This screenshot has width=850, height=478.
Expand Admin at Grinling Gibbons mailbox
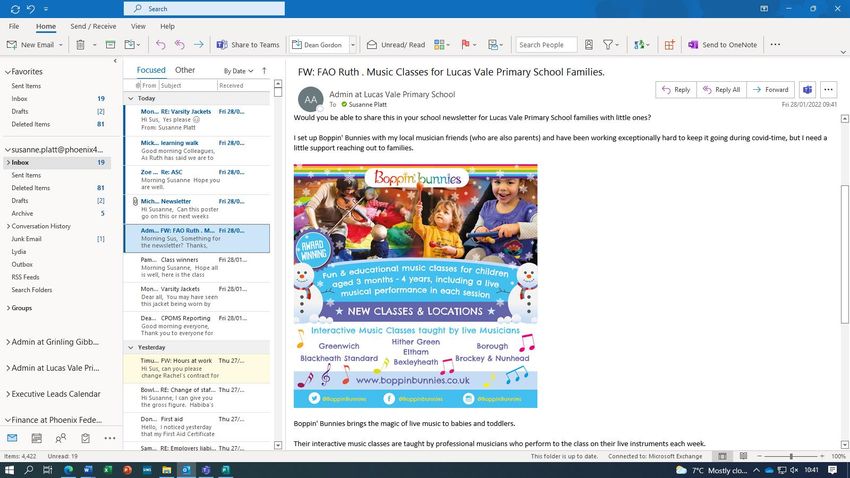coord(8,342)
